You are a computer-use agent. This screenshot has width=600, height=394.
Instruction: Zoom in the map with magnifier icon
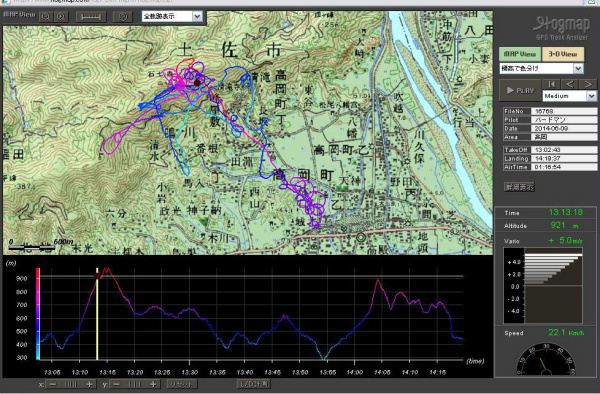click(61, 17)
